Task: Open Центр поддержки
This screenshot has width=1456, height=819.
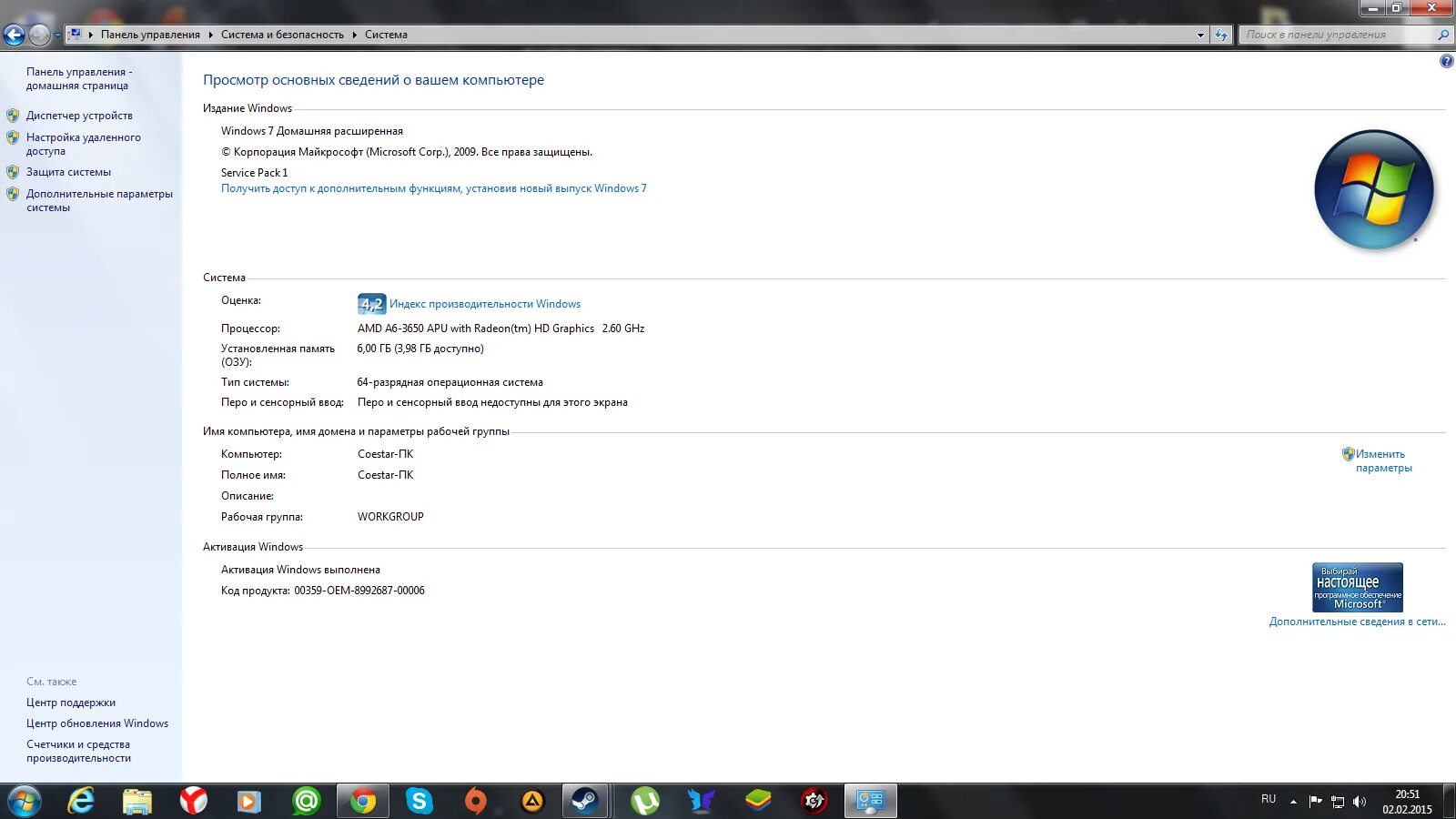Action: 71,703
